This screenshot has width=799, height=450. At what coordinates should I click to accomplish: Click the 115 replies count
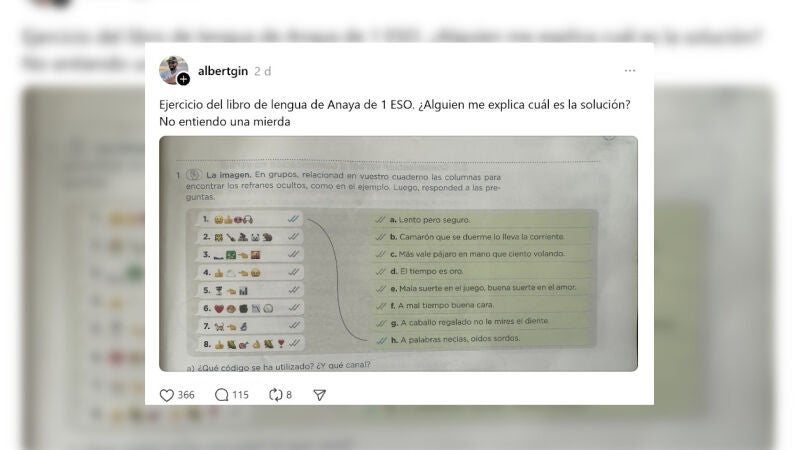coord(241,395)
